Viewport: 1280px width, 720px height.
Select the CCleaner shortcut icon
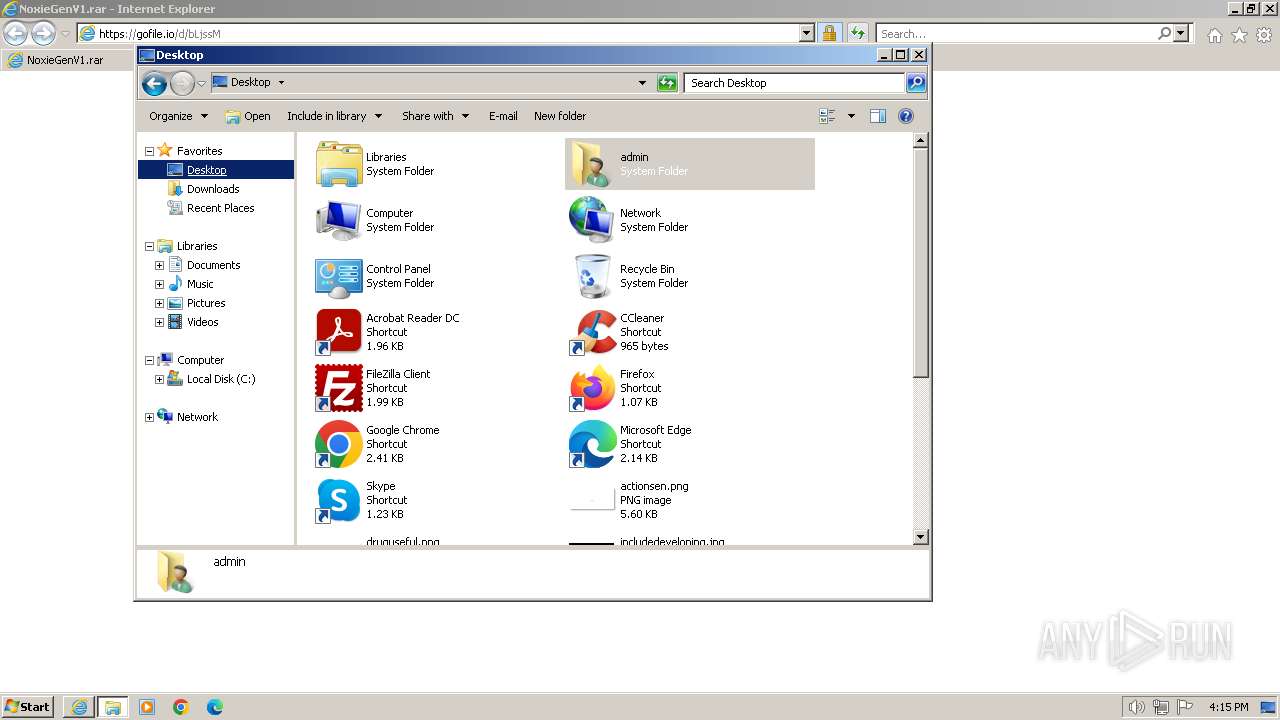pyautogui.click(x=593, y=331)
